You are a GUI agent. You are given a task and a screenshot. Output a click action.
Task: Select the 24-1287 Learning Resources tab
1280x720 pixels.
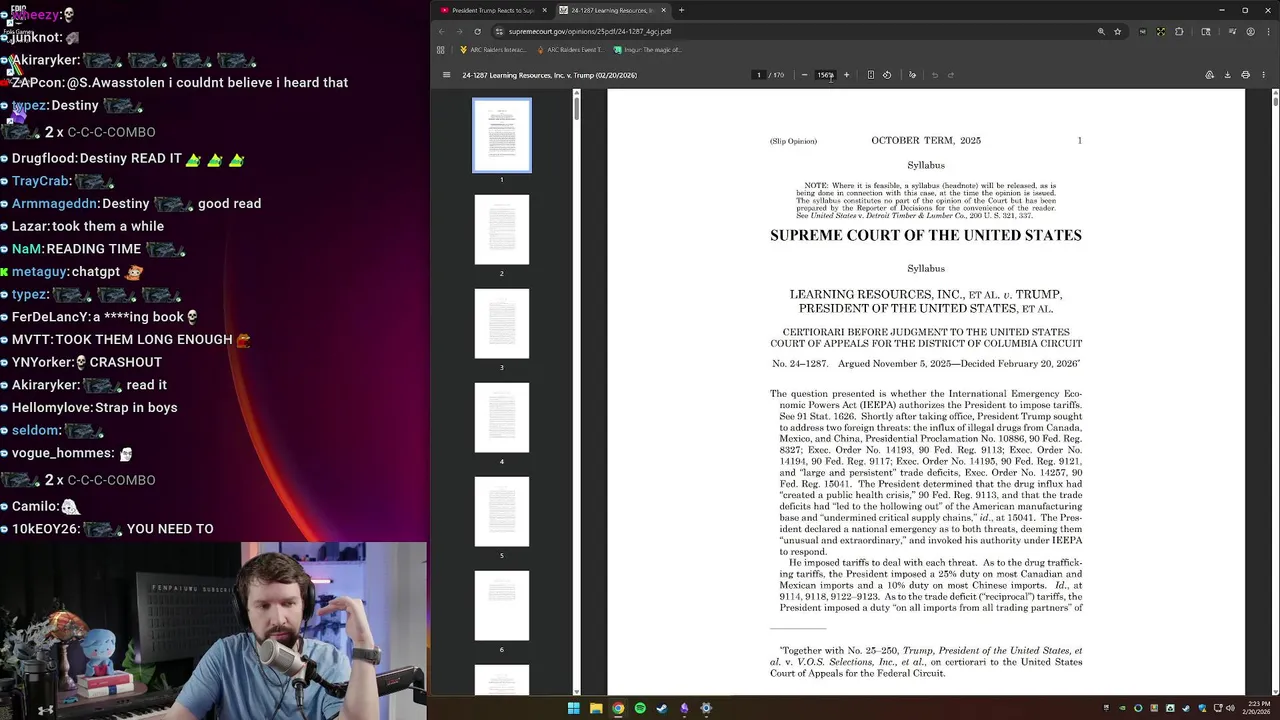pos(611,10)
